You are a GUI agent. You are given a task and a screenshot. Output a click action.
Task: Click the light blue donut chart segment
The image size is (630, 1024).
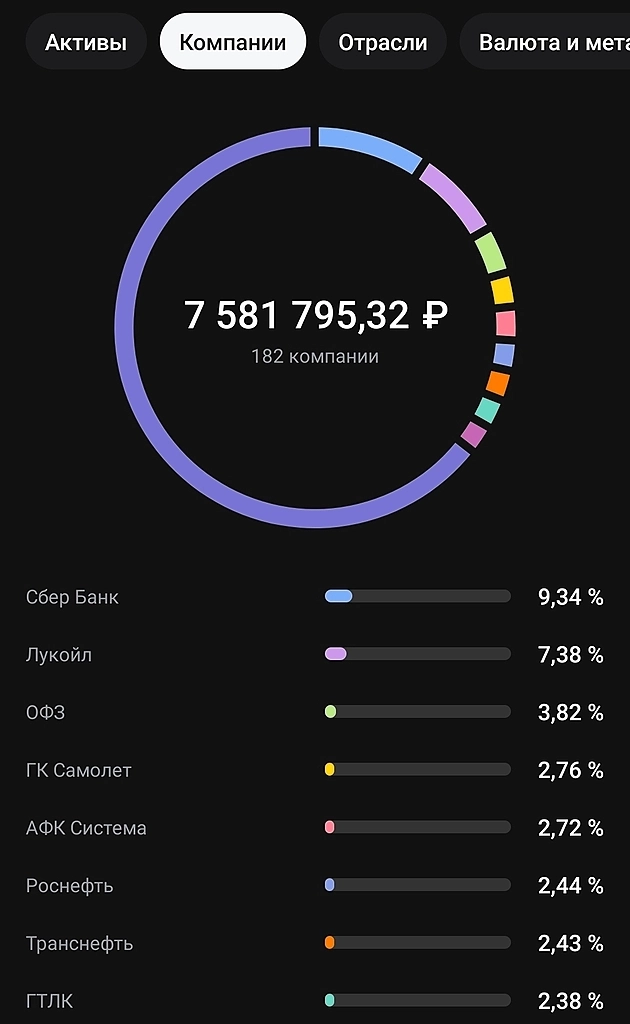(x=368, y=147)
